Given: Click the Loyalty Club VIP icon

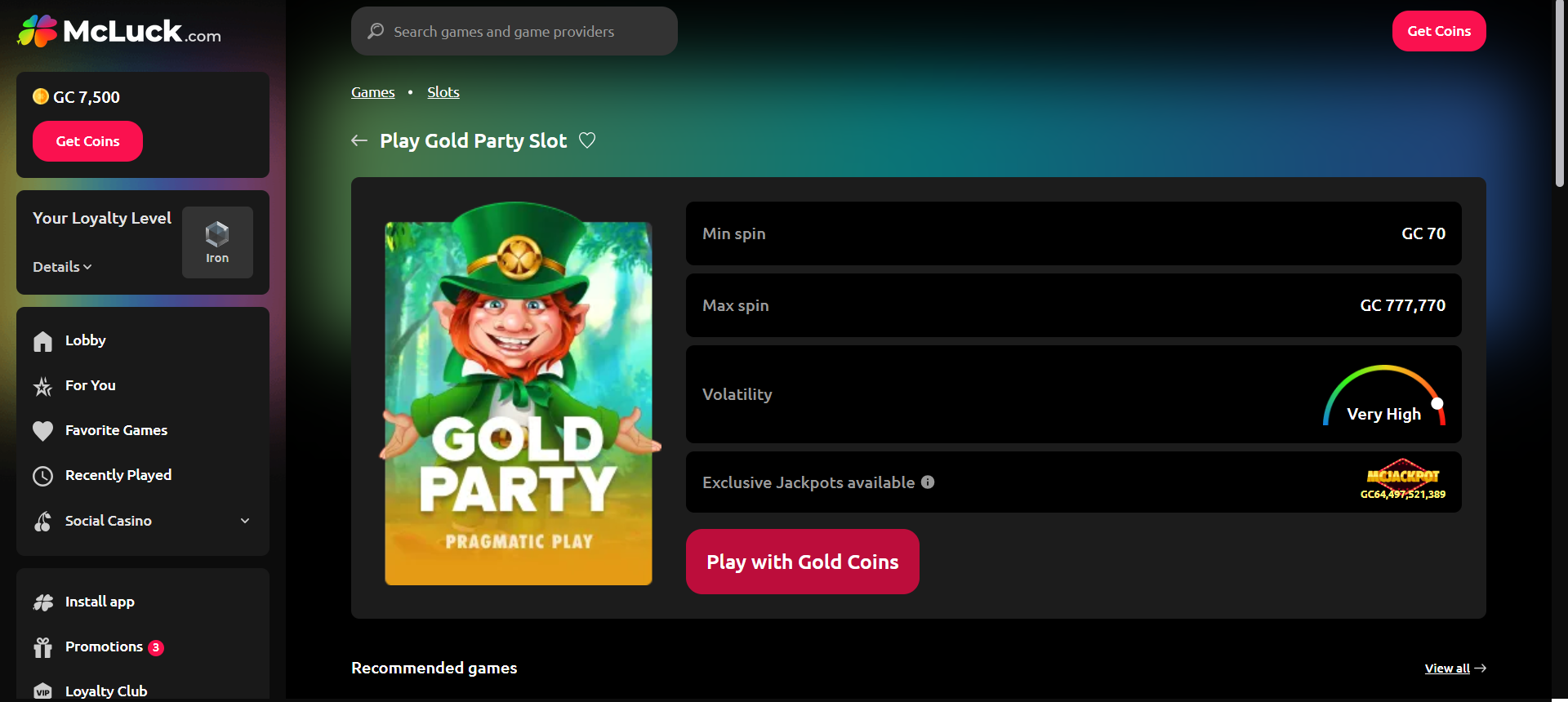Looking at the screenshot, I should pyautogui.click(x=42, y=691).
